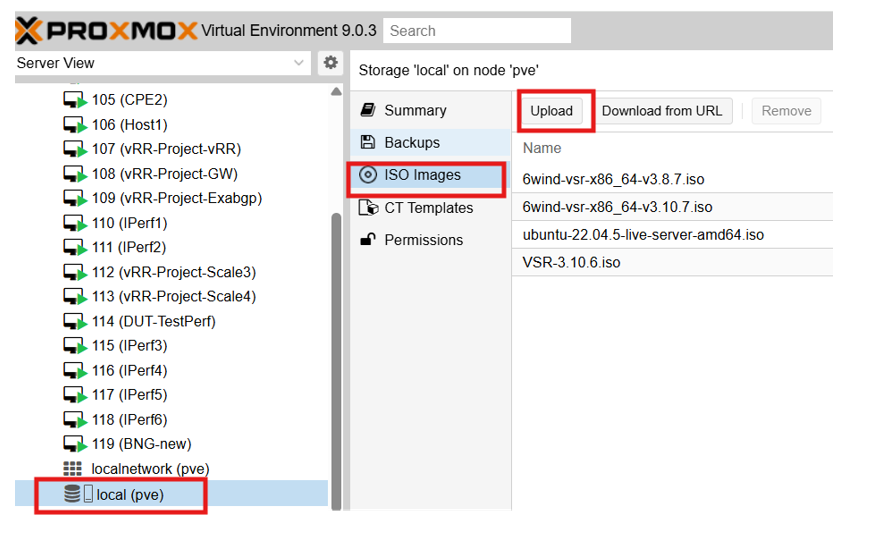Open the Server View dropdown
Image resolution: width=882 pixels, height=535 pixels.
(163, 63)
